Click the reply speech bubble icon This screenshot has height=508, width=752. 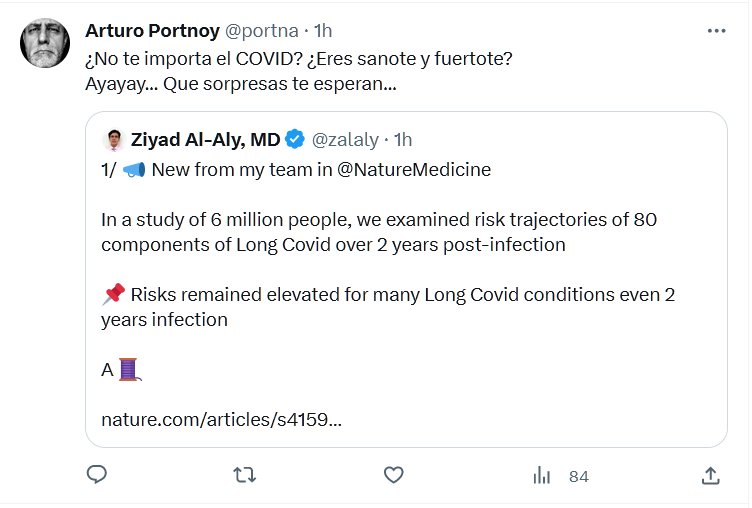click(x=97, y=476)
